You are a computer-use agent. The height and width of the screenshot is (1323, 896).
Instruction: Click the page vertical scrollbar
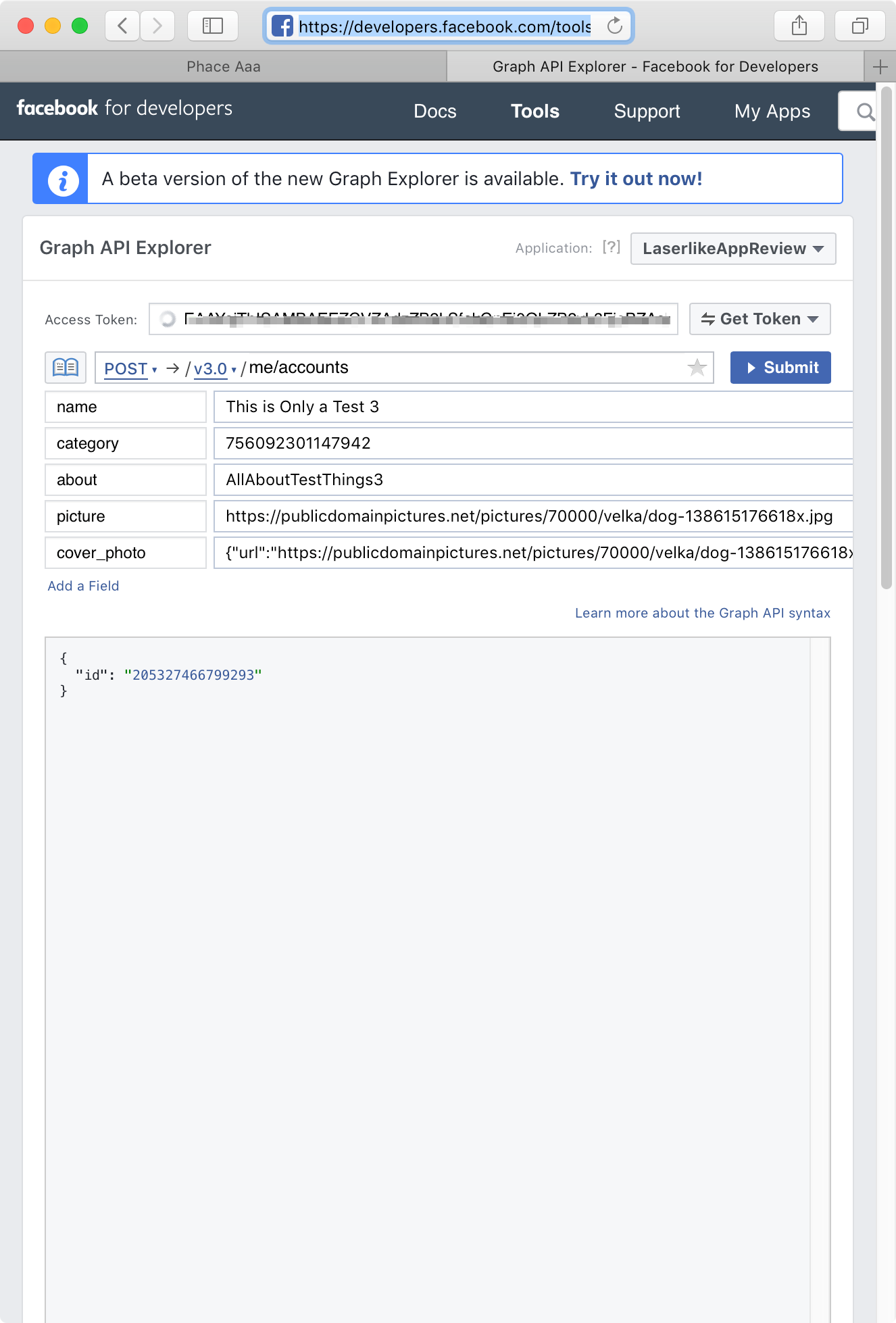pos(887,338)
